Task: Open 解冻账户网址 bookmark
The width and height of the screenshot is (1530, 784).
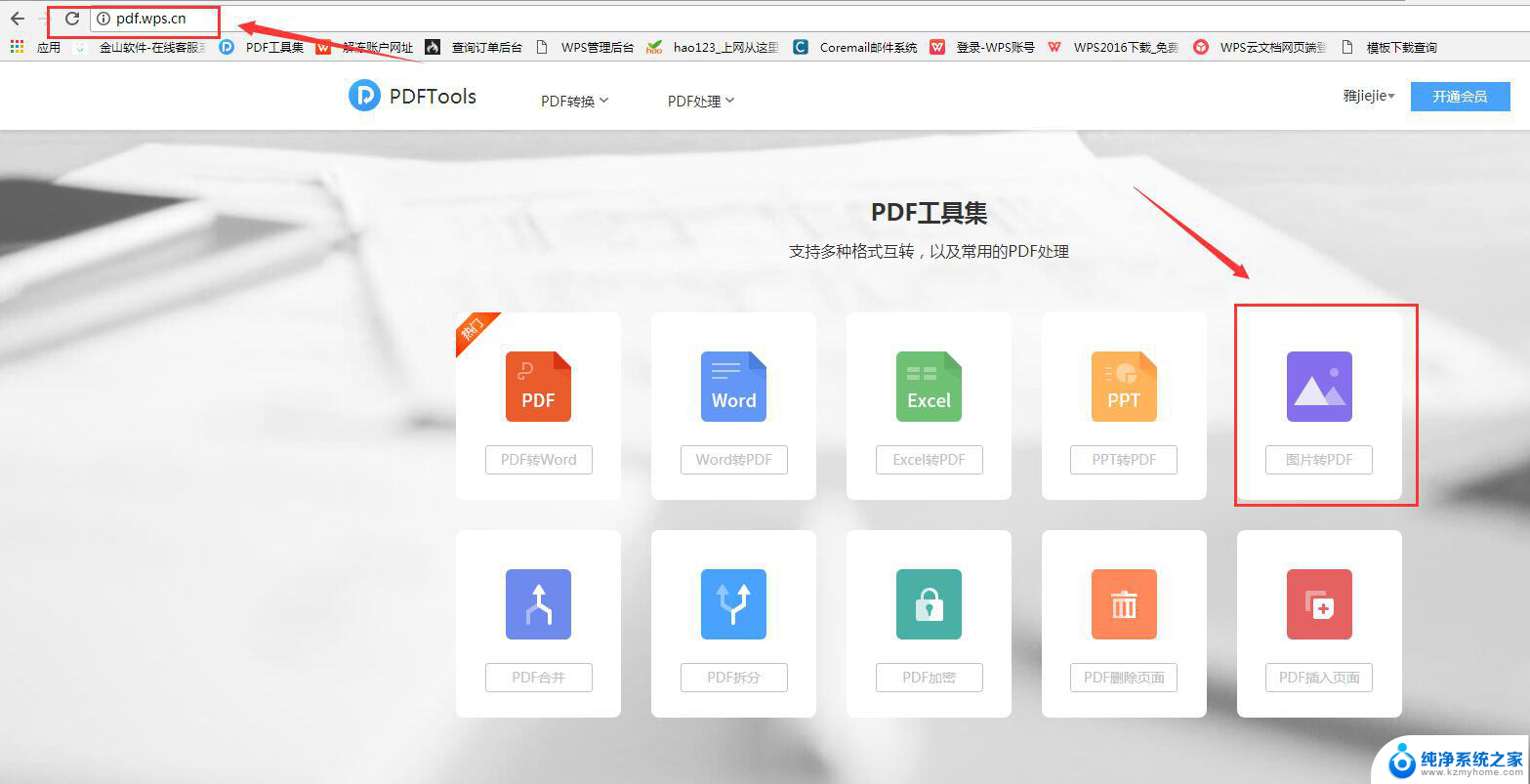Action: [x=364, y=47]
